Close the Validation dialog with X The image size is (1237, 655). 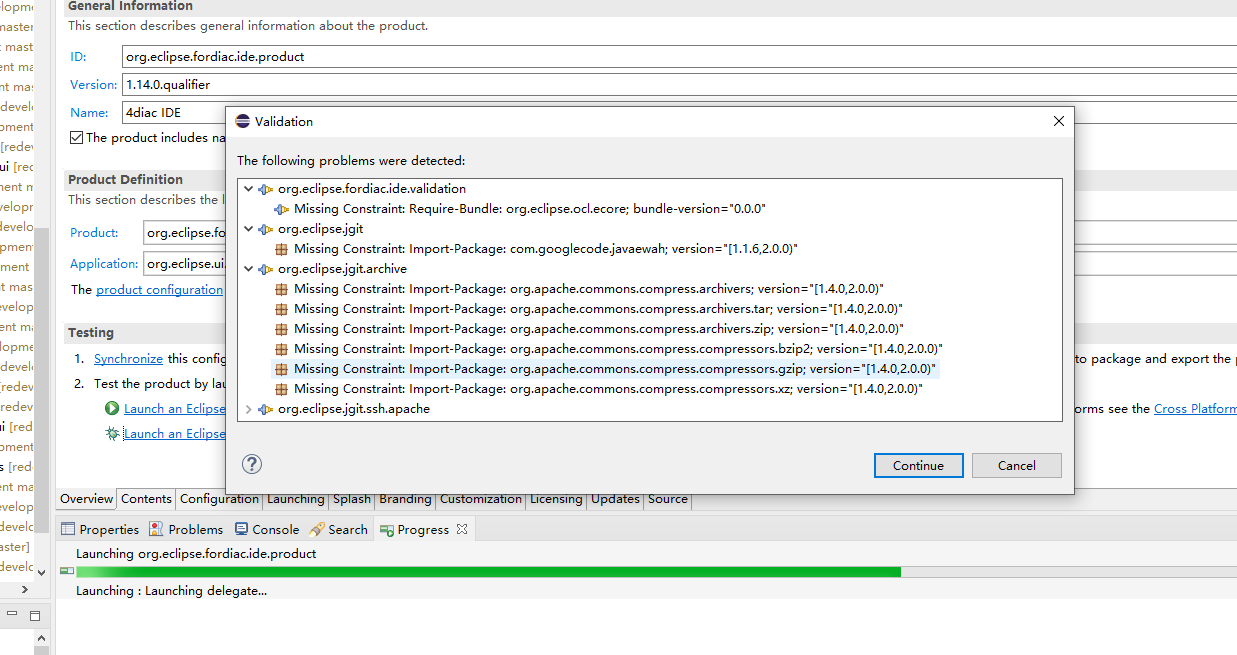[x=1059, y=121]
